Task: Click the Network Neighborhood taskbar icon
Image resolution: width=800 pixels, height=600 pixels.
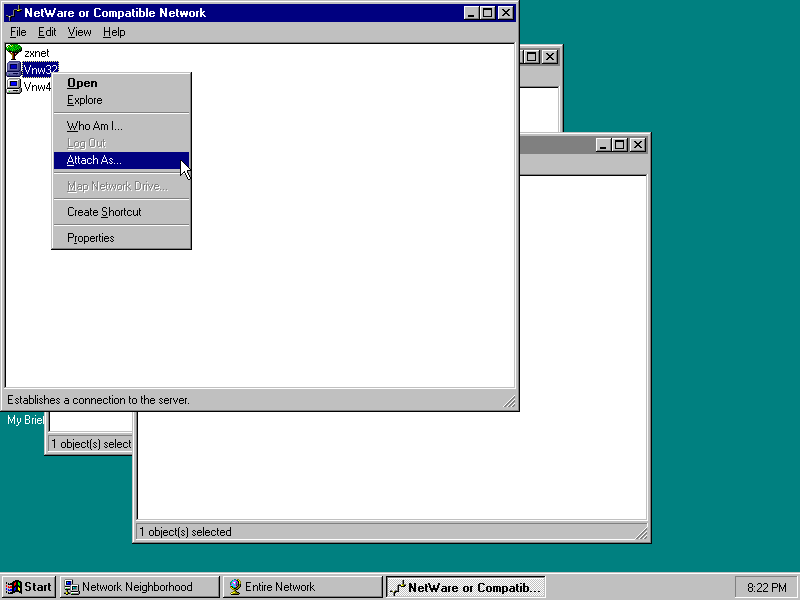Action: pos(71,587)
